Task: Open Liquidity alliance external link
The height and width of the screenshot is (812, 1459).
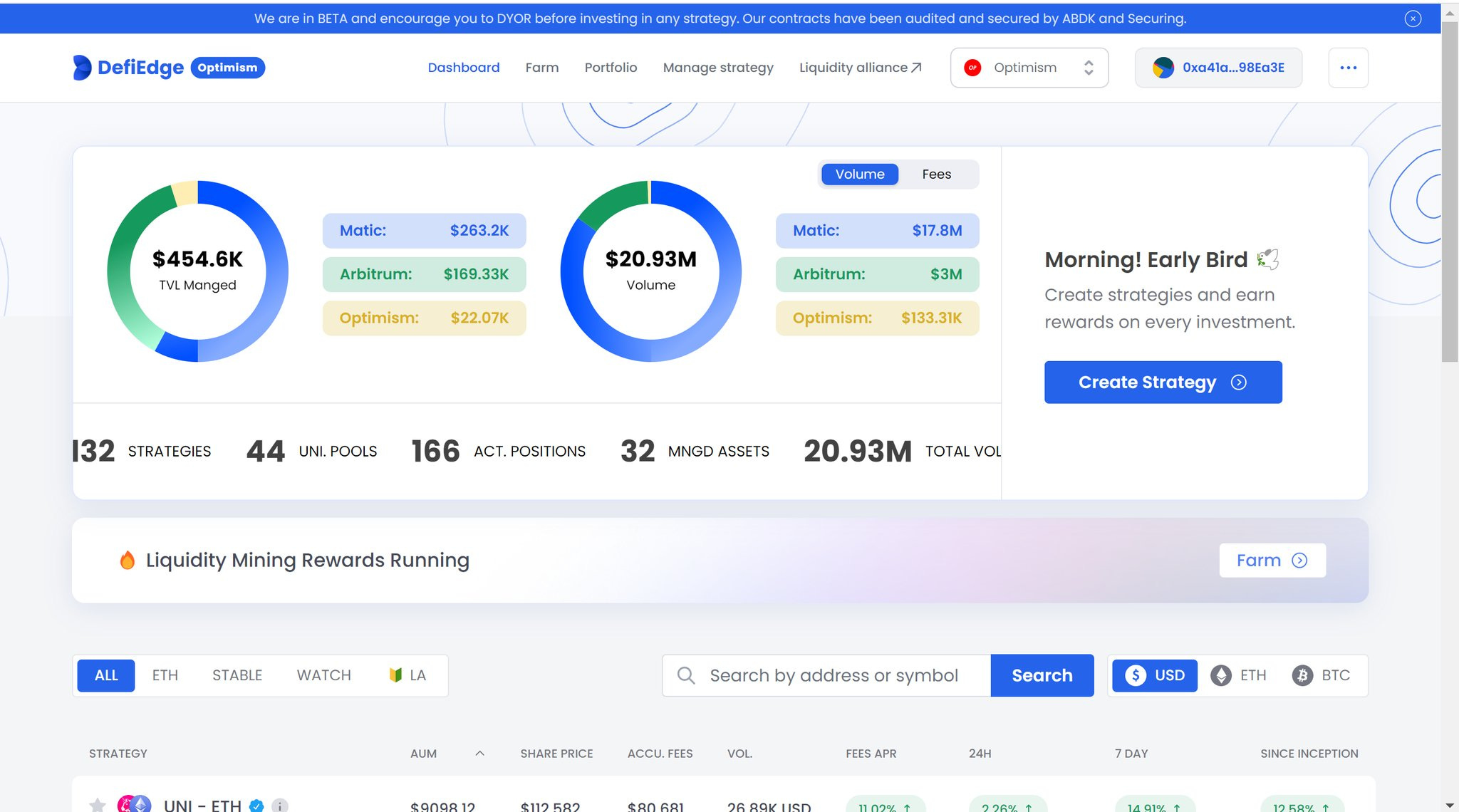Action: 861,68
